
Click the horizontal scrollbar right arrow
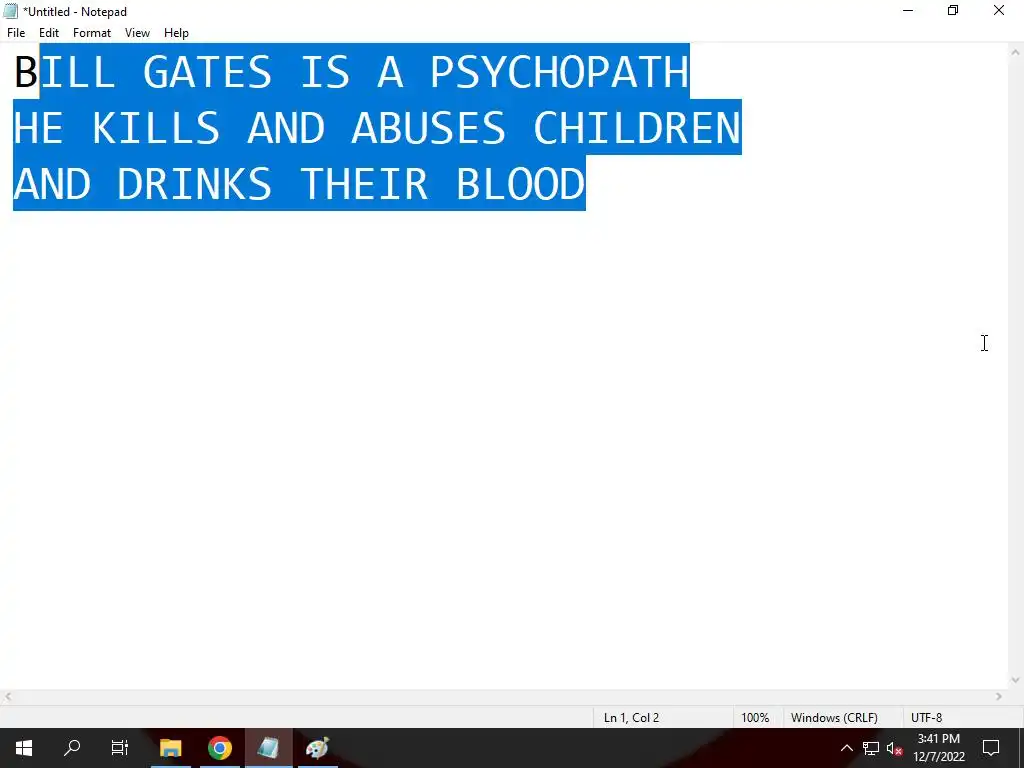(x=999, y=697)
